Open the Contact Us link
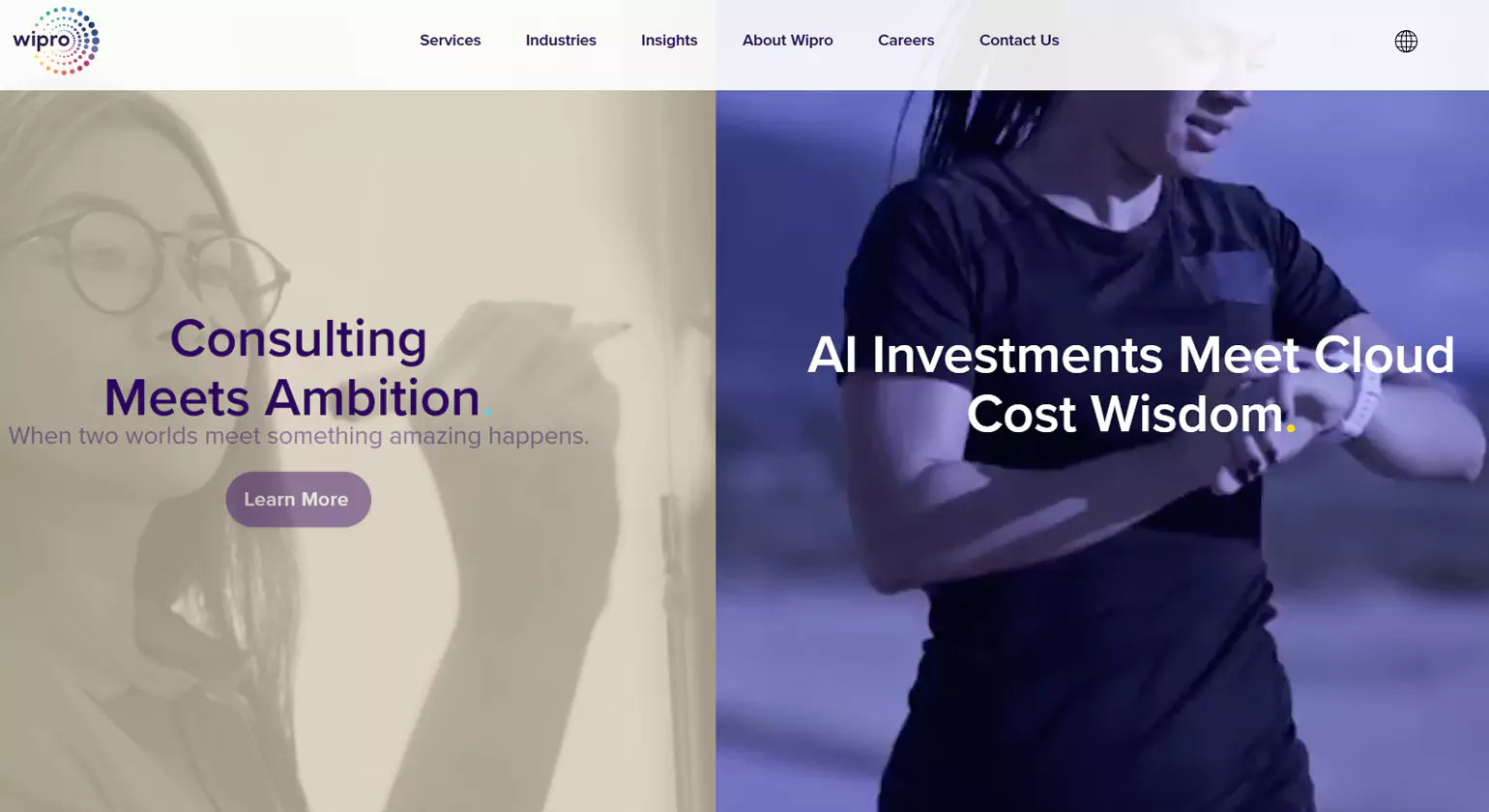 pyautogui.click(x=1019, y=41)
